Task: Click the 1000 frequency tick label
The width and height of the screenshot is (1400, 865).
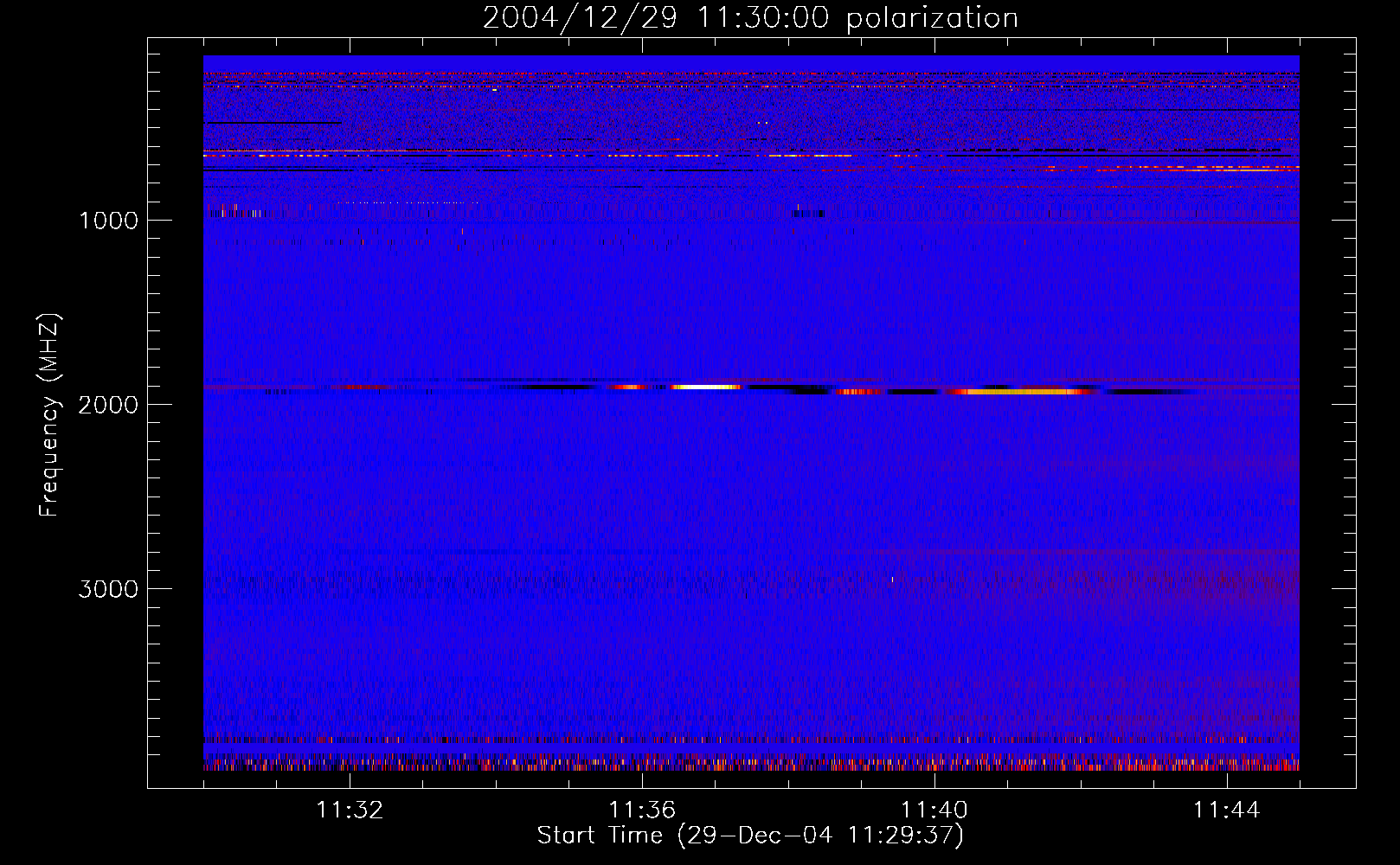Action: [108, 221]
